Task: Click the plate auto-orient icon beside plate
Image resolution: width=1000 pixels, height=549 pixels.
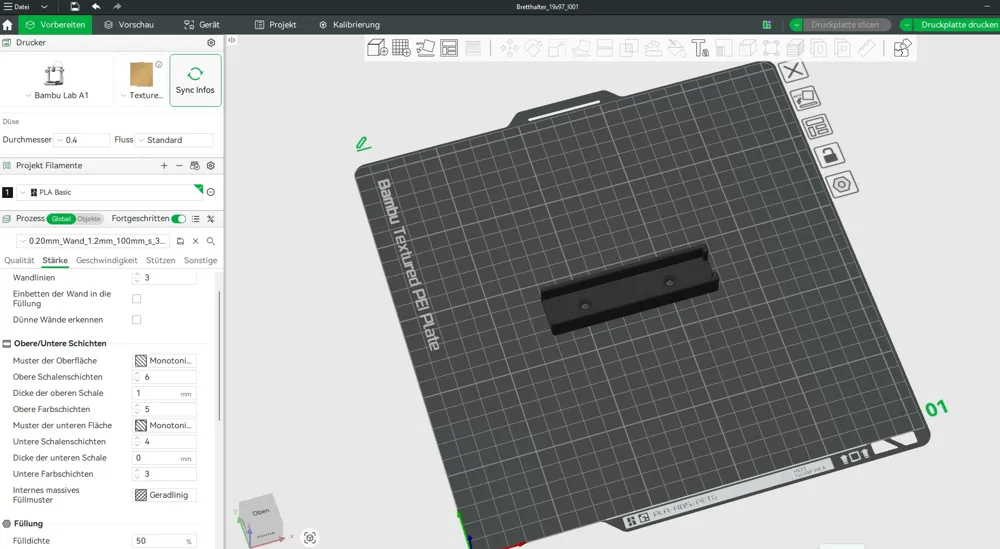Action: [805, 98]
